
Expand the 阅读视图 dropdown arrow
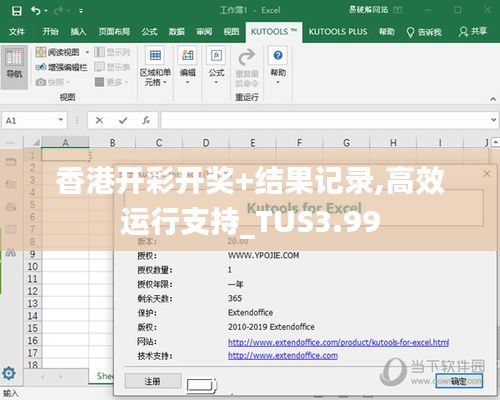(x=87, y=52)
